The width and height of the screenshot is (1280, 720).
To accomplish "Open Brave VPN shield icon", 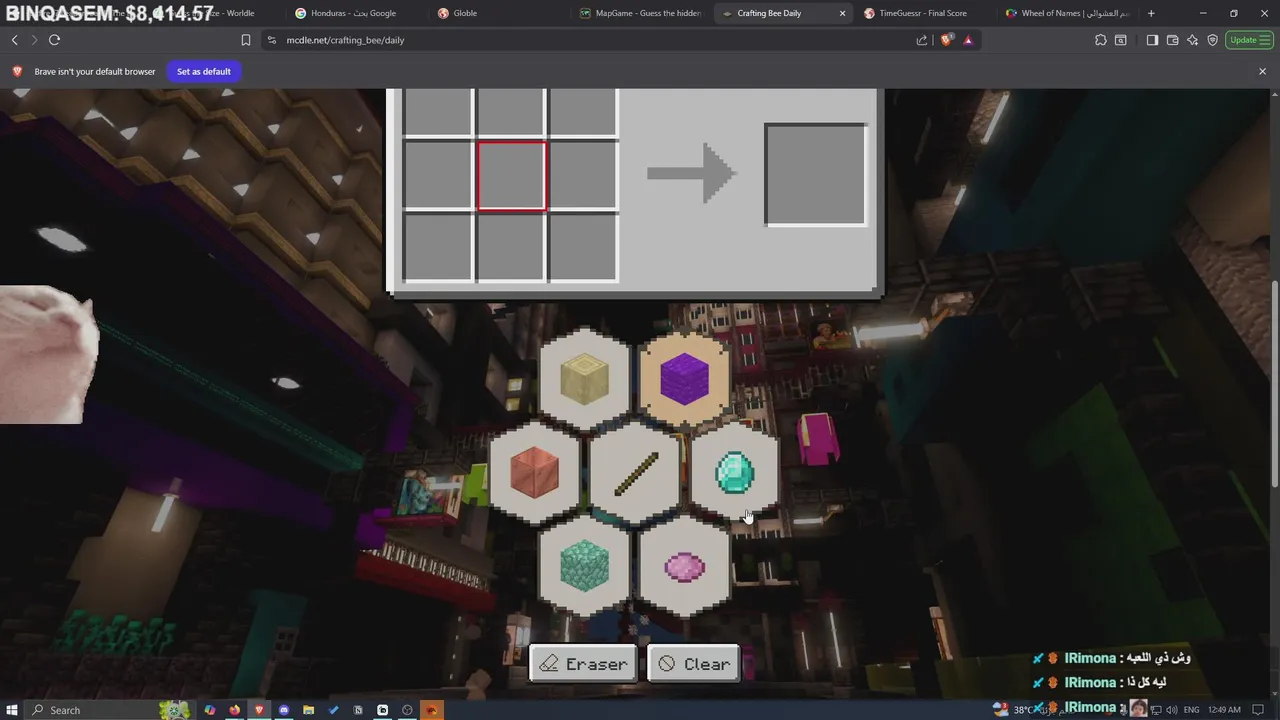I will click(1212, 40).
